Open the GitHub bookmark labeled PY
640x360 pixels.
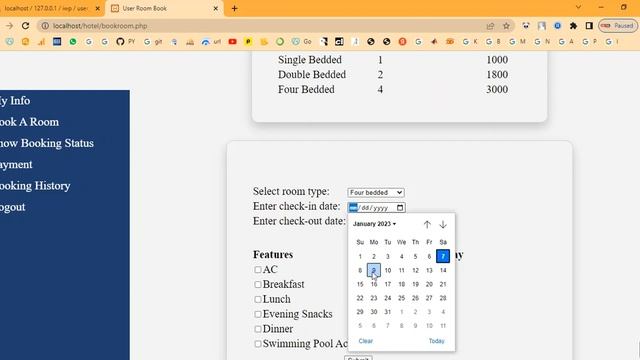[x=125, y=42]
